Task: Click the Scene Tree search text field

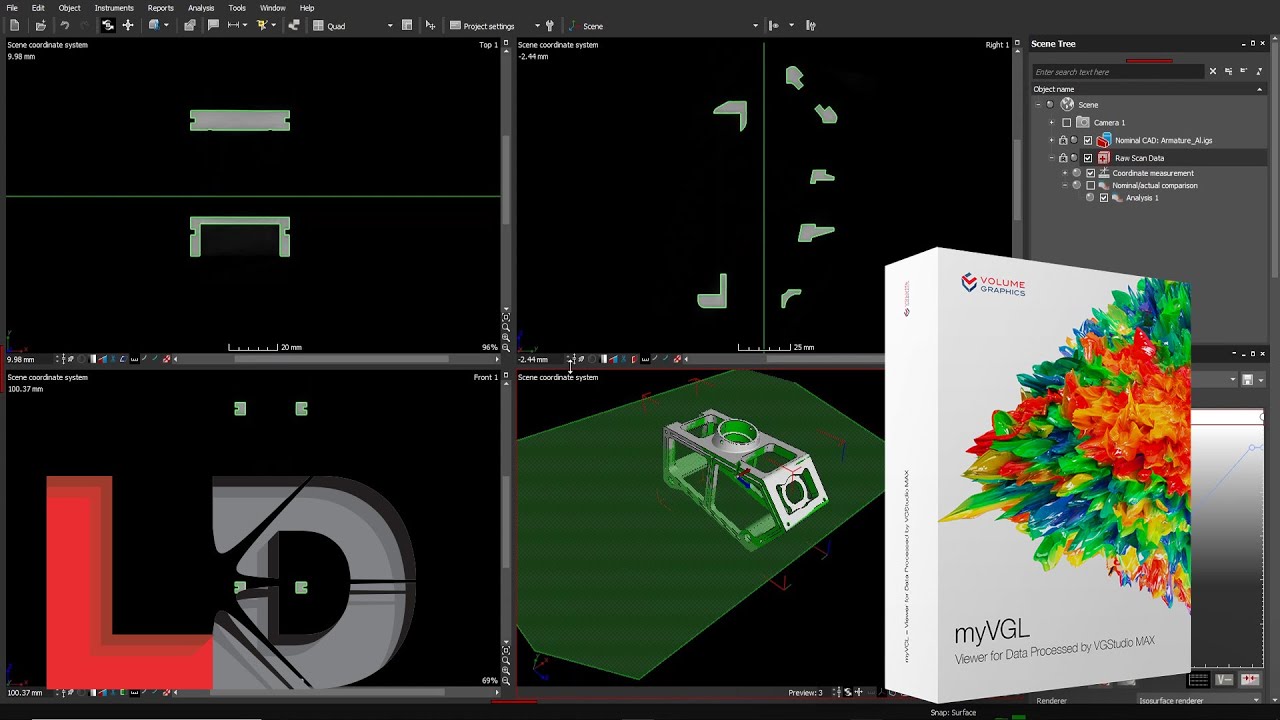Action: pos(1118,72)
